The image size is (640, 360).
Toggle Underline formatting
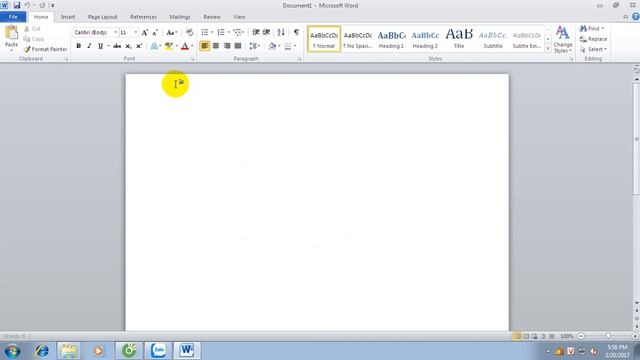point(100,46)
